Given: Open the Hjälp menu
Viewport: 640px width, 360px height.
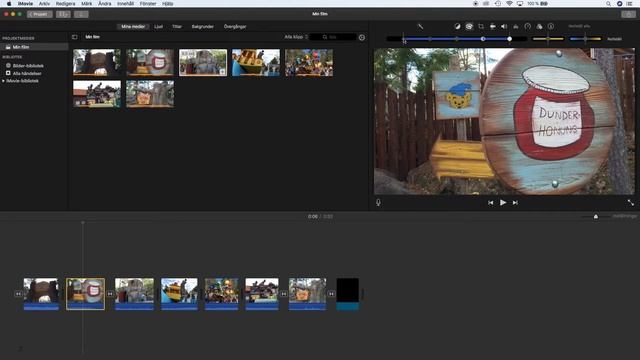Looking at the screenshot, I should click(168, 4).
